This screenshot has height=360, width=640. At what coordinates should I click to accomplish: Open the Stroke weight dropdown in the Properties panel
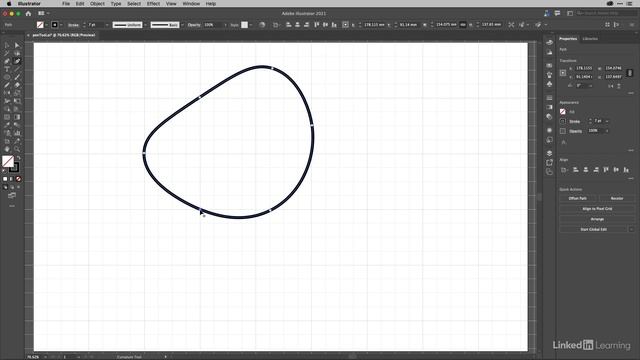[607, 121]
